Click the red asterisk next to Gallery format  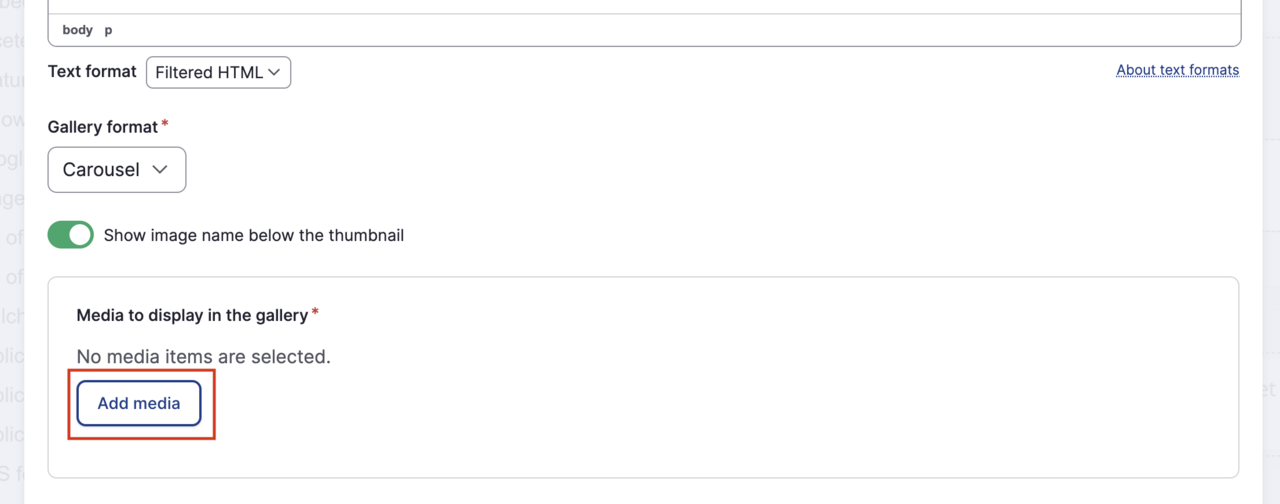pyautogui.click(x=165, y=125)
